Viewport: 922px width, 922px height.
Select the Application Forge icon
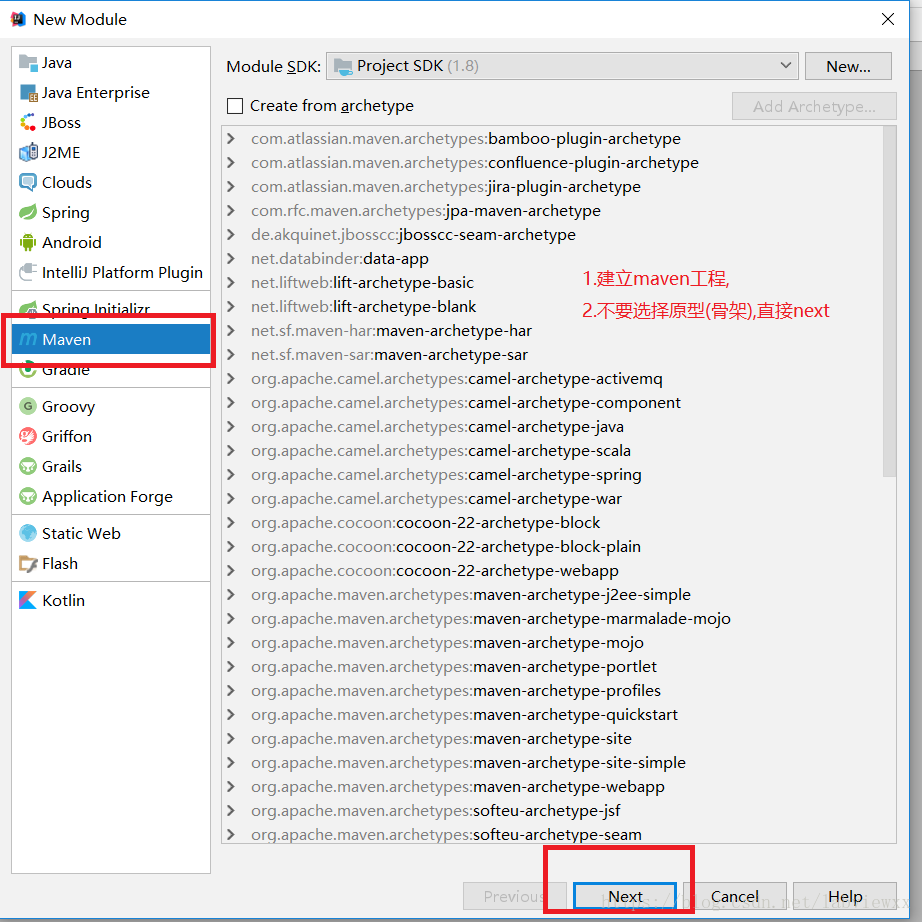[x=28, y=496]
